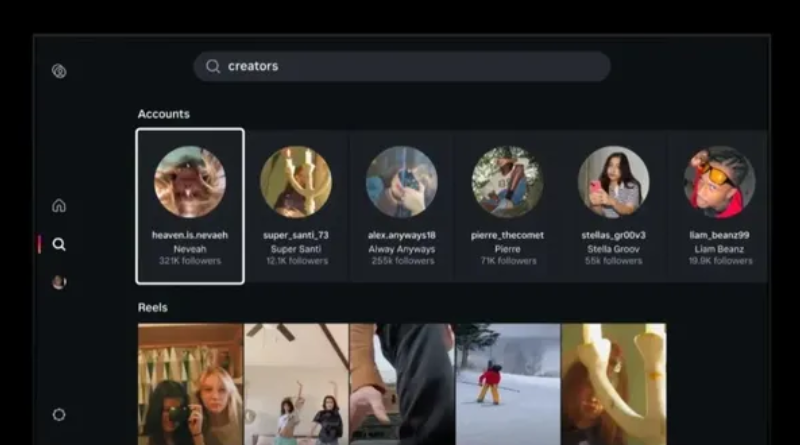
Task: Click the magnifier icon inside the search bar
Action: [x=213, y=67]
